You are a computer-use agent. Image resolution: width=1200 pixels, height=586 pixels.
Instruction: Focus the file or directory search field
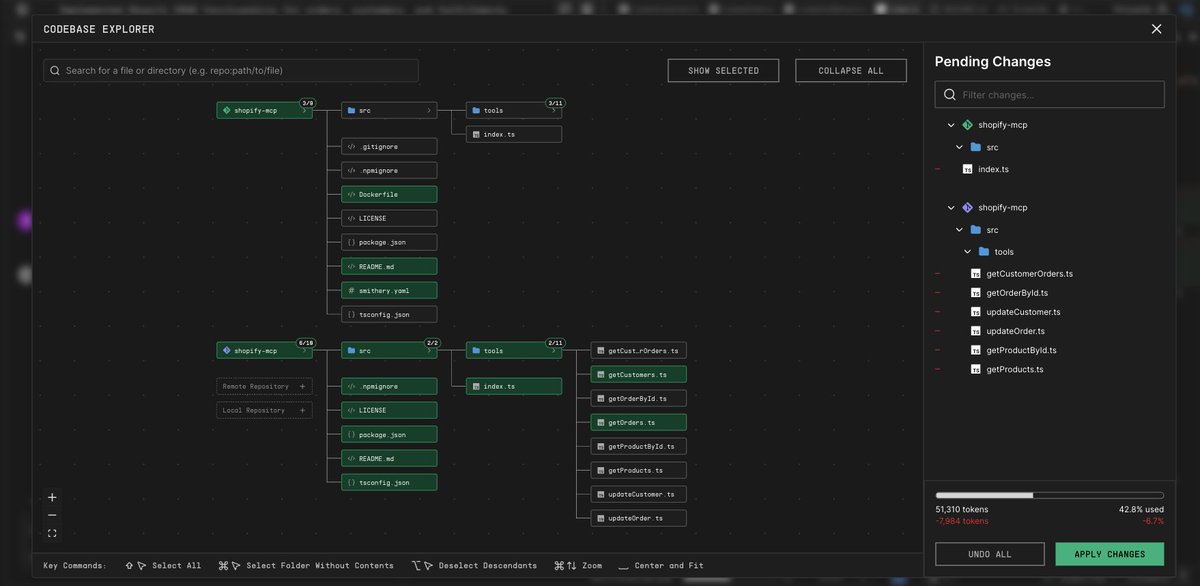(x=231, y=70)
